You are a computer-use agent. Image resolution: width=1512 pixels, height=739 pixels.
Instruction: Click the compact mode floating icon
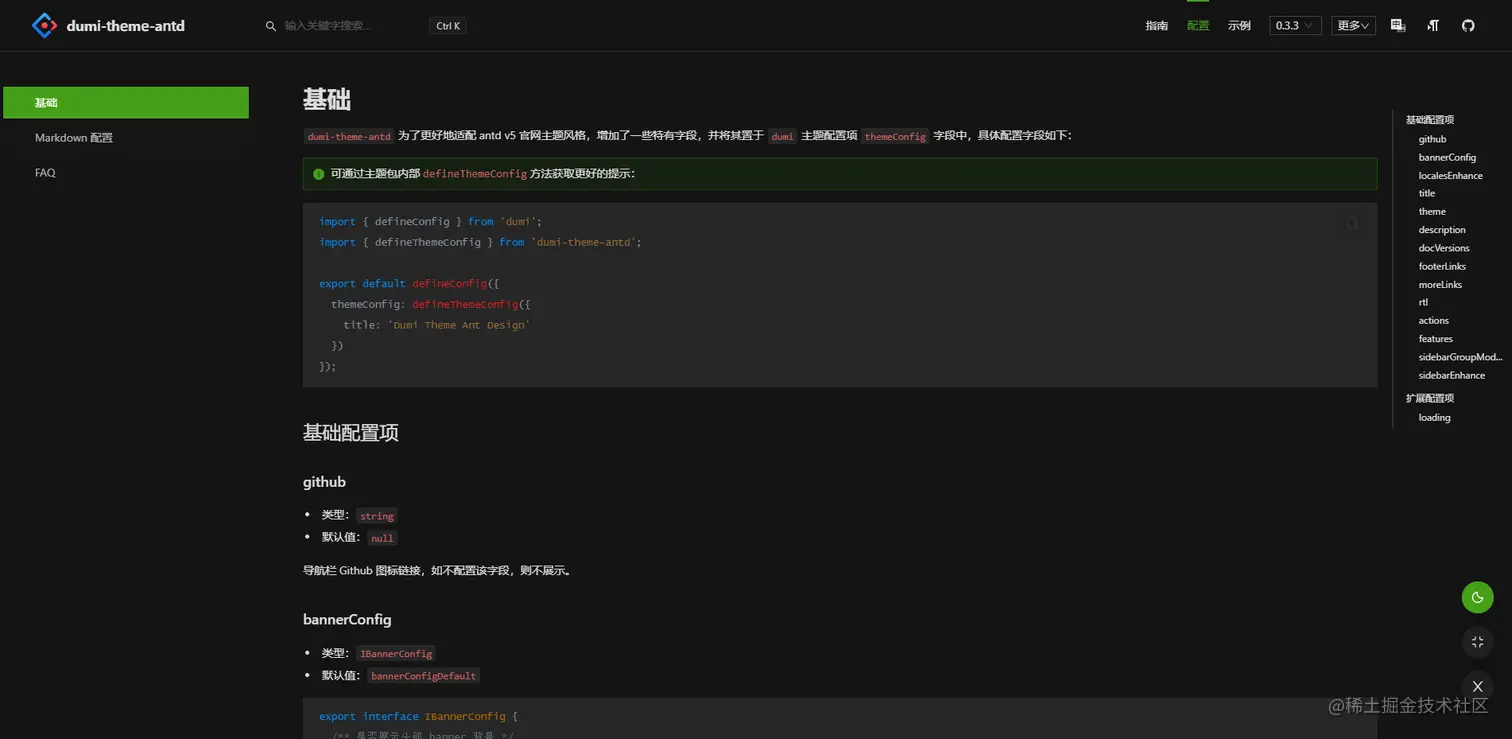click(x=1477, y=641)
